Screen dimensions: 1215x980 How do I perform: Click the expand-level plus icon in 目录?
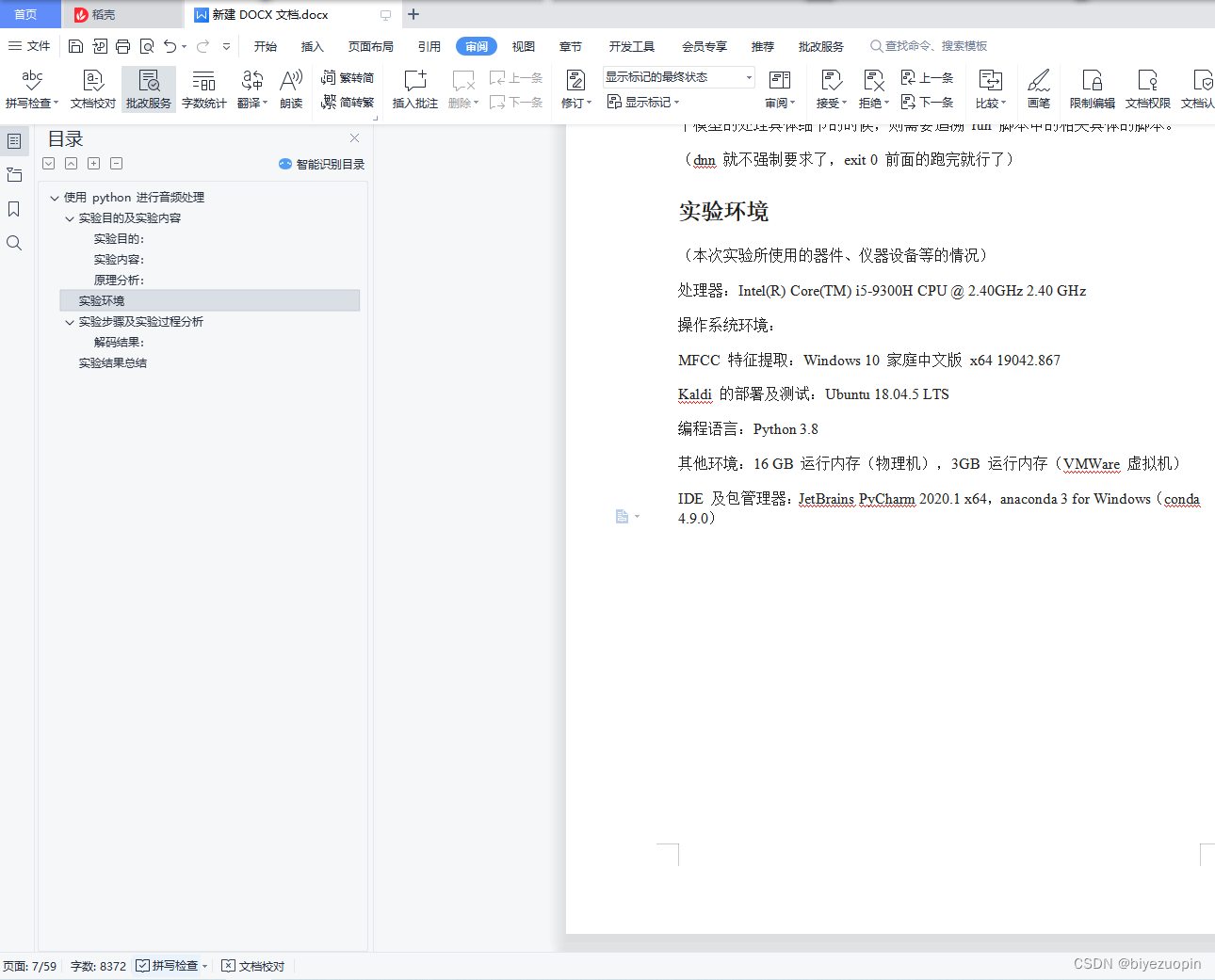coord(94,164)
